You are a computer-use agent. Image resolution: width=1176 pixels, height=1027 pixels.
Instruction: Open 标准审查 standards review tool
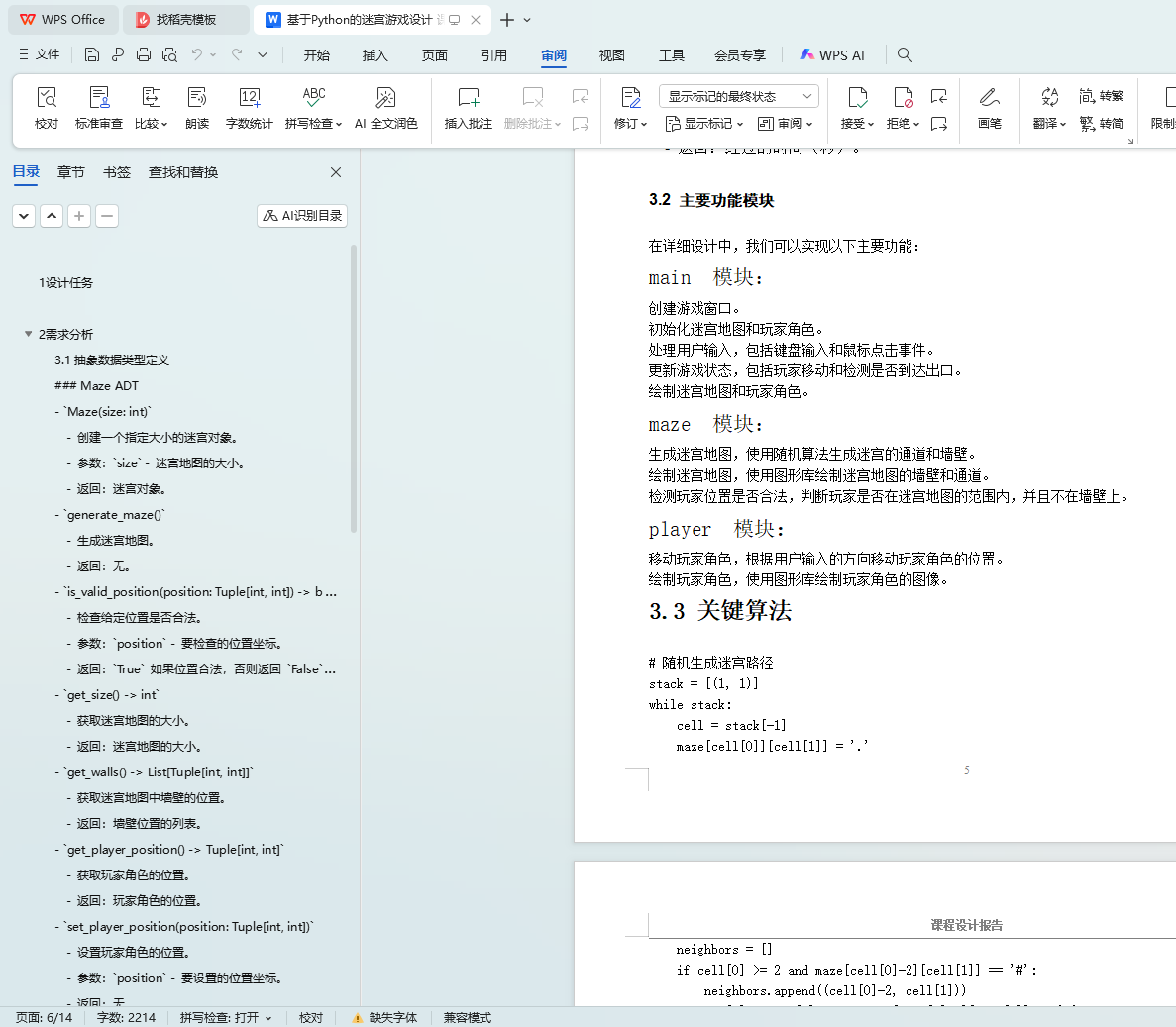[x=98, y=108]
